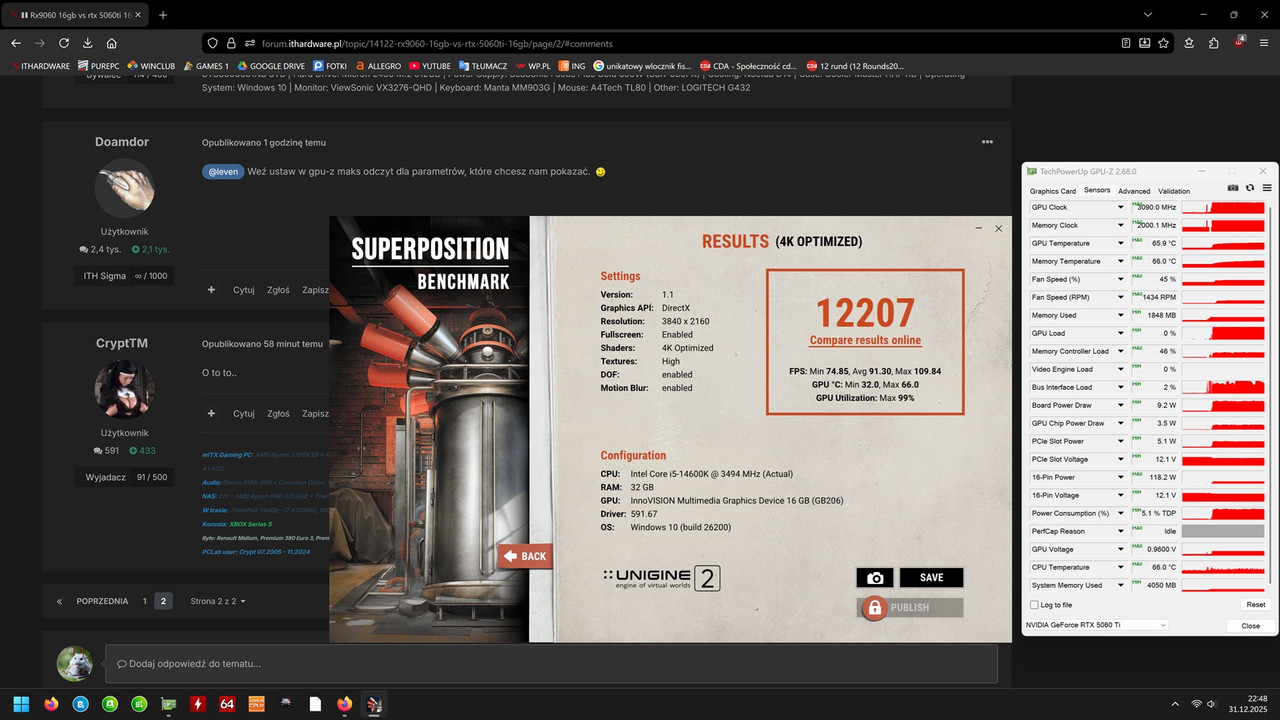
Task: Open the Fan Speed (%) sensor dropdown
Action: pos(1119,279)
